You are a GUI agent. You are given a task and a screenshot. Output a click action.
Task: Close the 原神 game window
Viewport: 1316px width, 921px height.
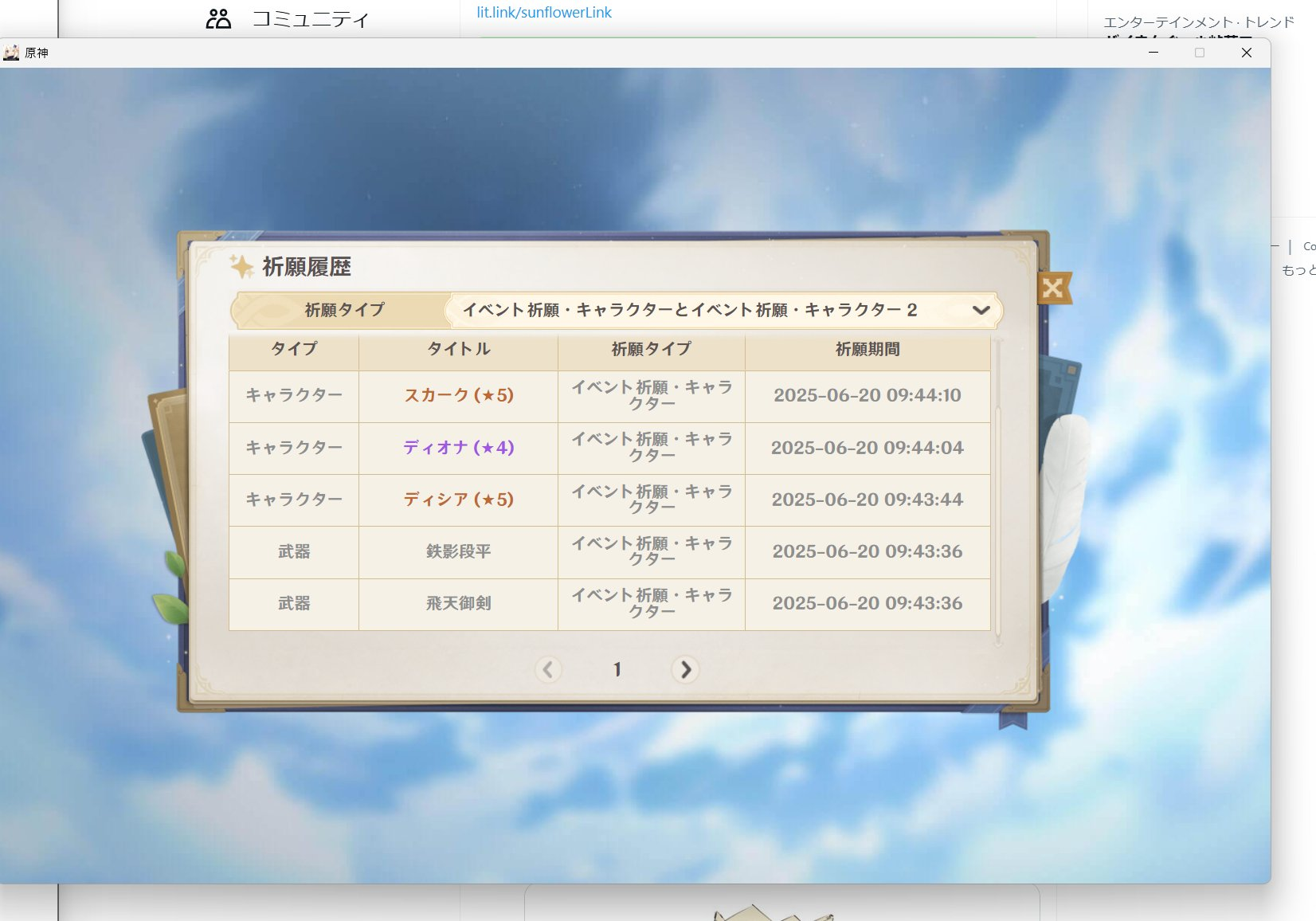click(x=1247, y=53)
